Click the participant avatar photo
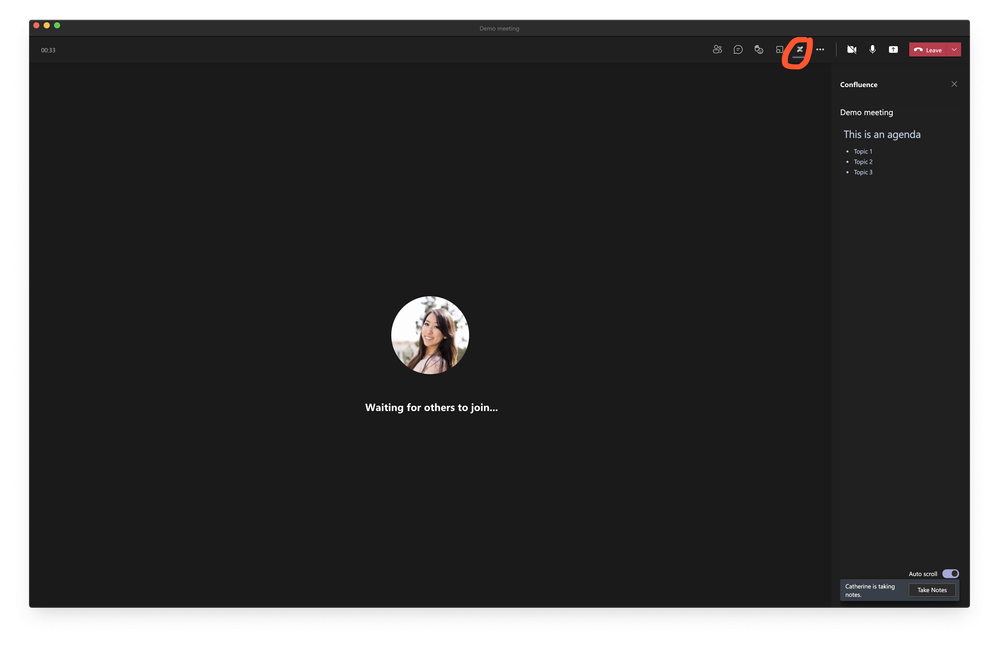Viewport: 999px width, 646px height. point(430,335)
